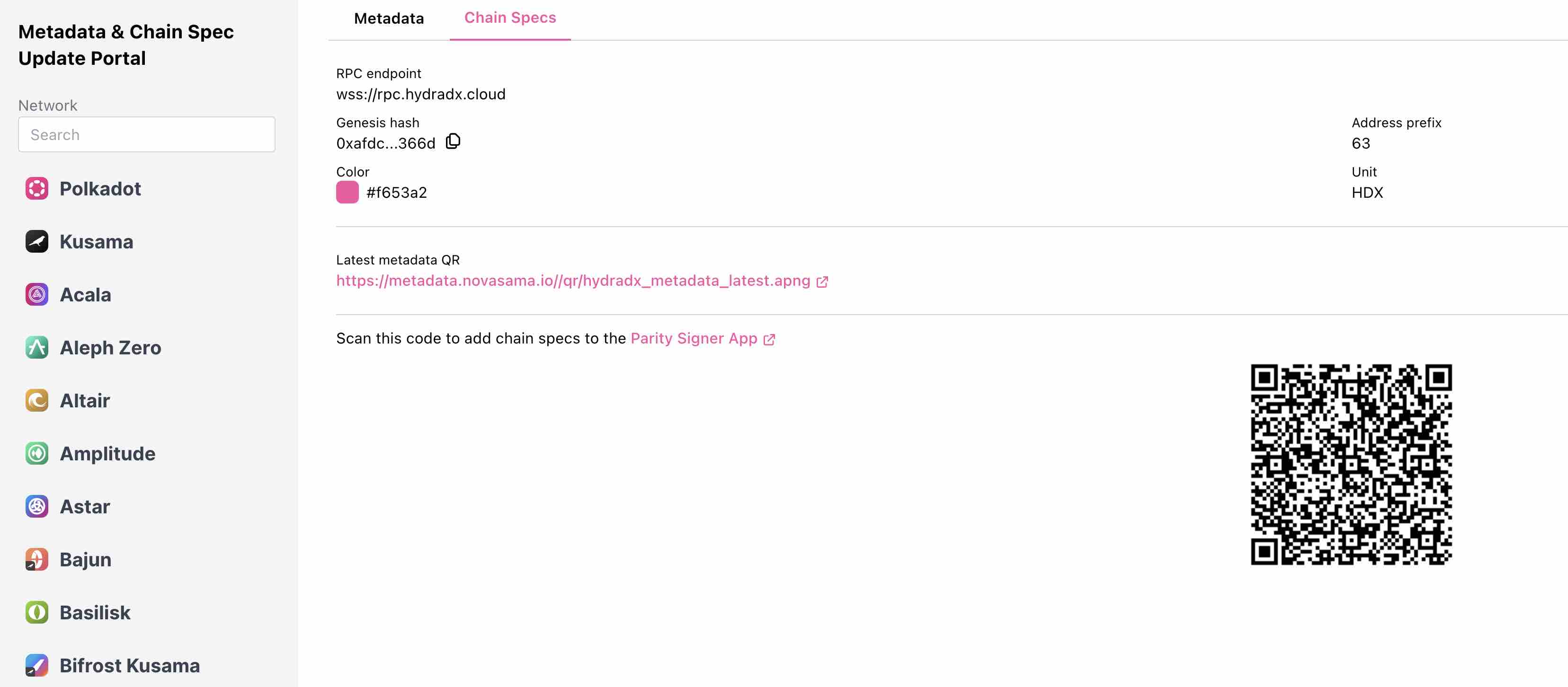Select the Chain Specs tab

click(510, 18)
